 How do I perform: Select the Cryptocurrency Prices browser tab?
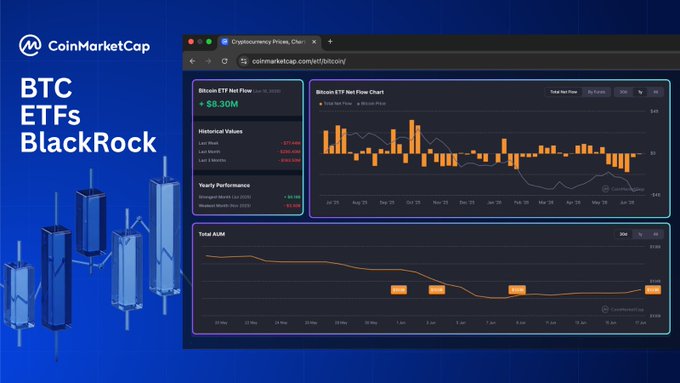[x=269, y=42]
